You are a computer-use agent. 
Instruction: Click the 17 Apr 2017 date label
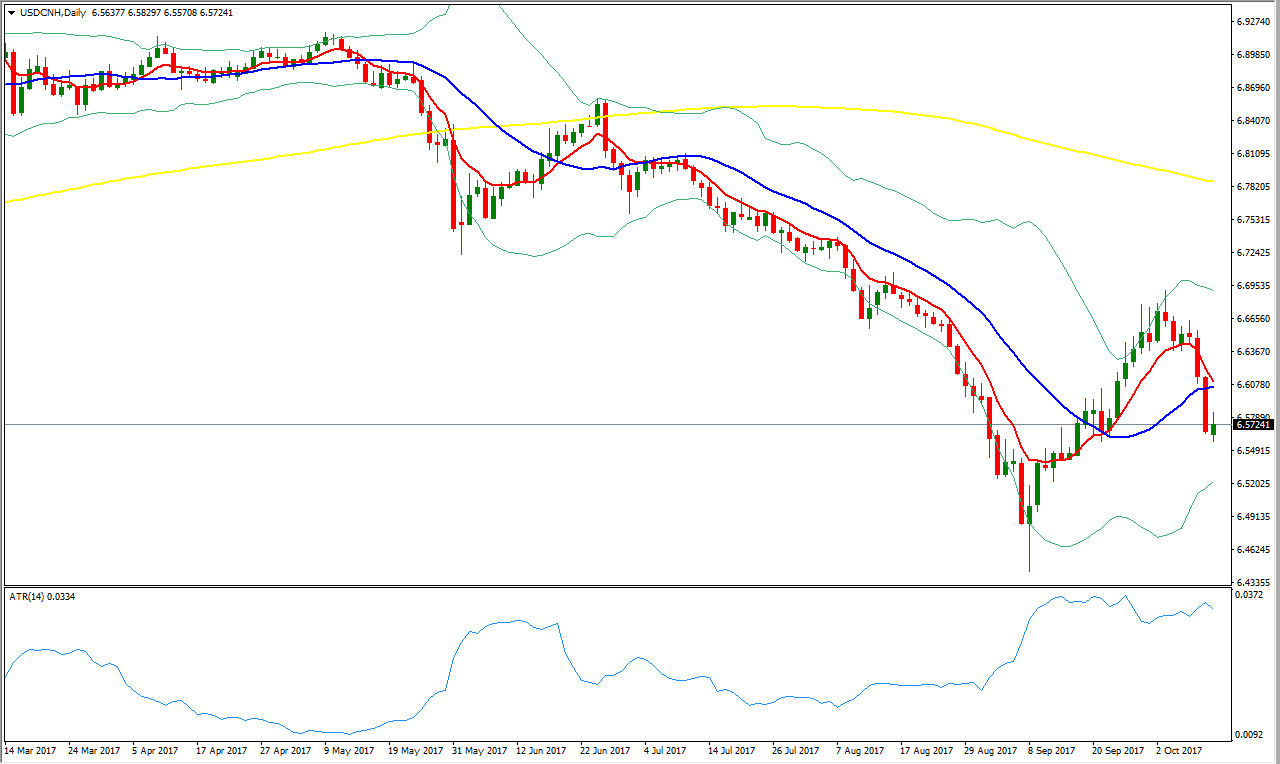[221, 749]
